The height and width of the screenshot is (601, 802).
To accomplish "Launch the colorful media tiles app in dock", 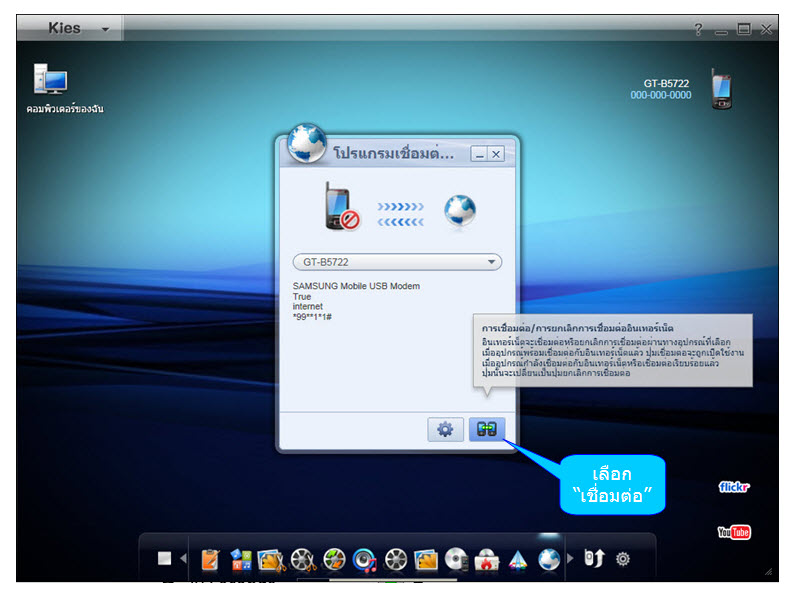I will (x=241, y=559).
